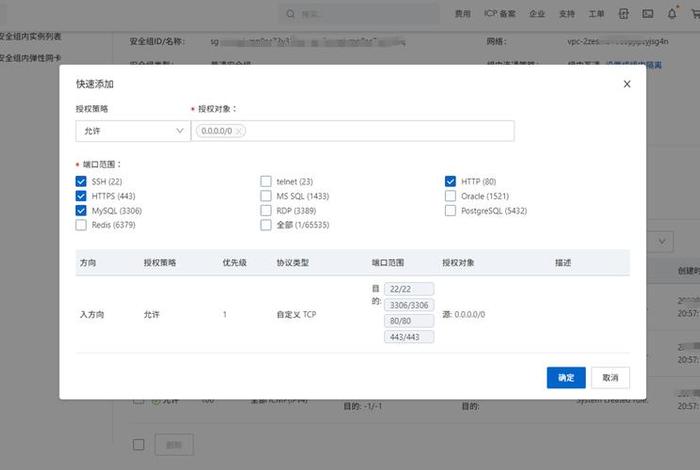
Task: Click the 源: 0.0.0.0/0 cell text
Action: tap(464, 315)
